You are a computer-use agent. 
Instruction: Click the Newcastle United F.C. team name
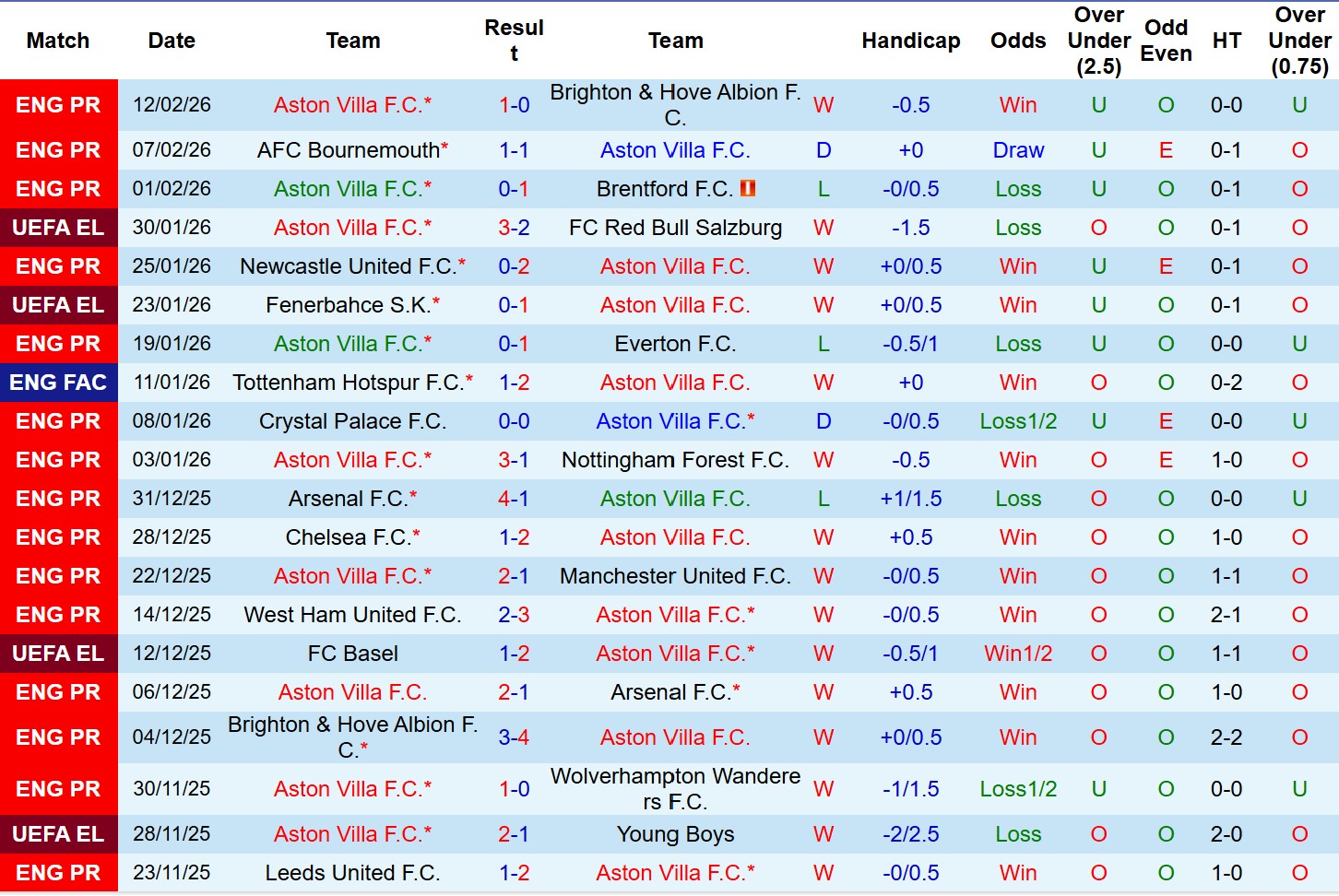click(348, 266)
